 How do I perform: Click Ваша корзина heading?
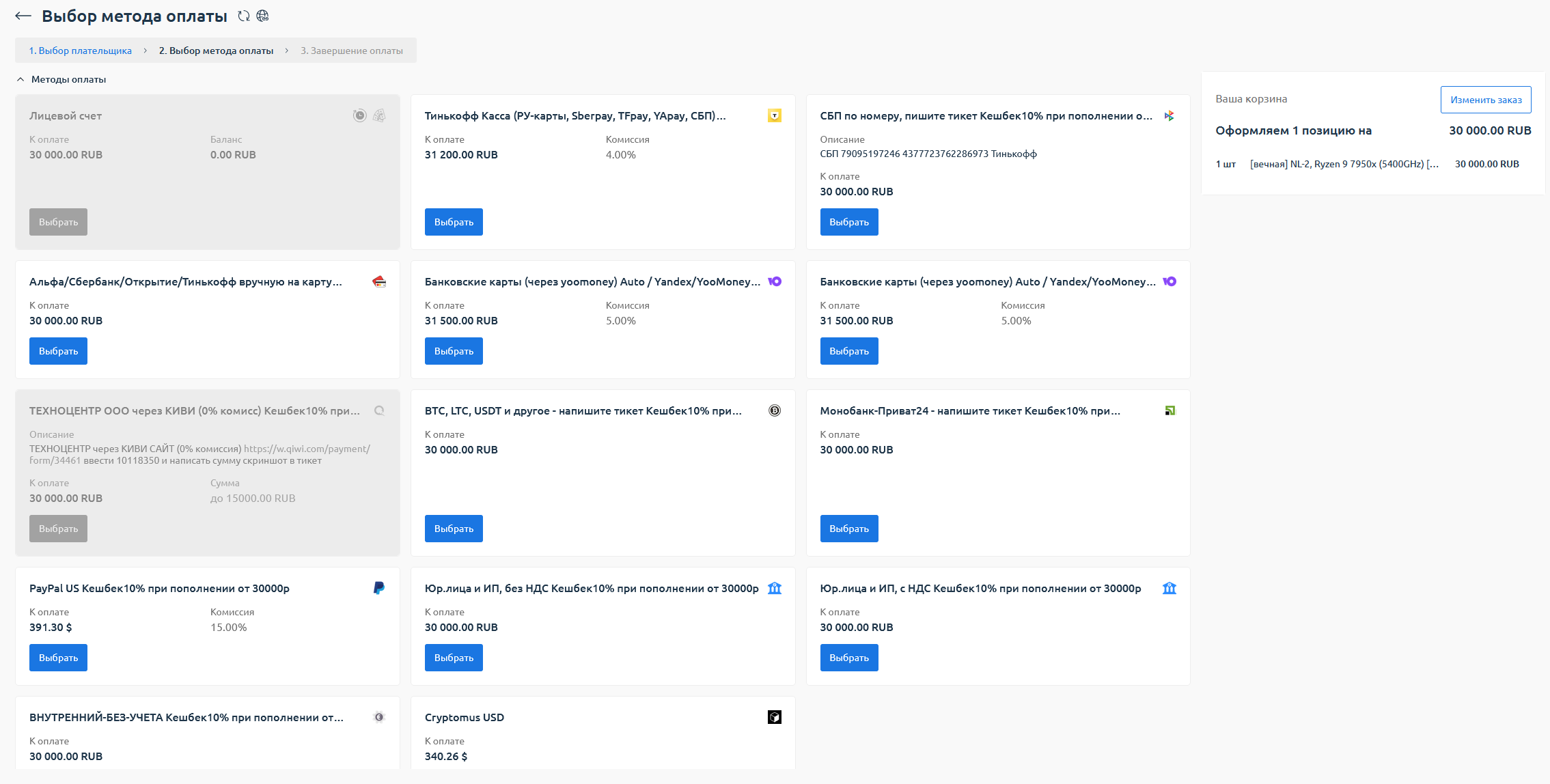[x=1251, y=99]
